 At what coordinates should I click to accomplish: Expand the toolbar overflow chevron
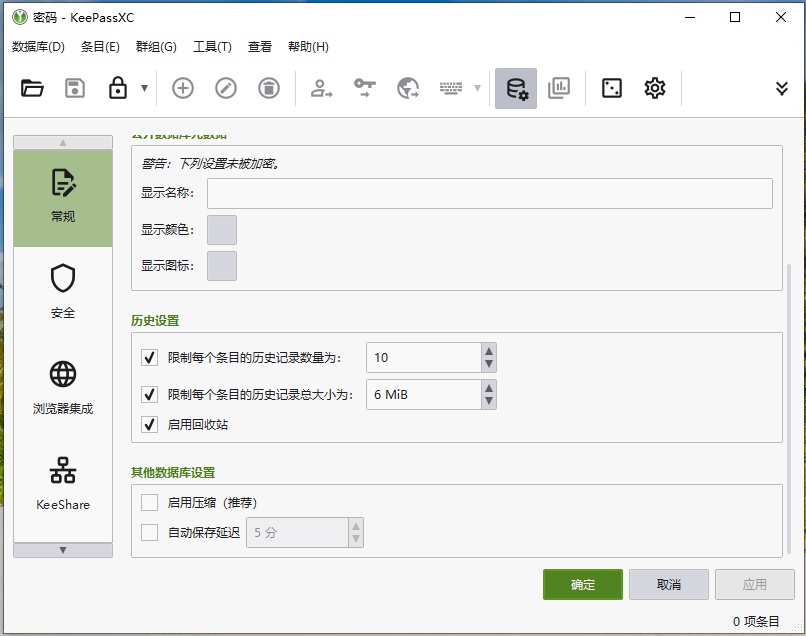point(782,88)
